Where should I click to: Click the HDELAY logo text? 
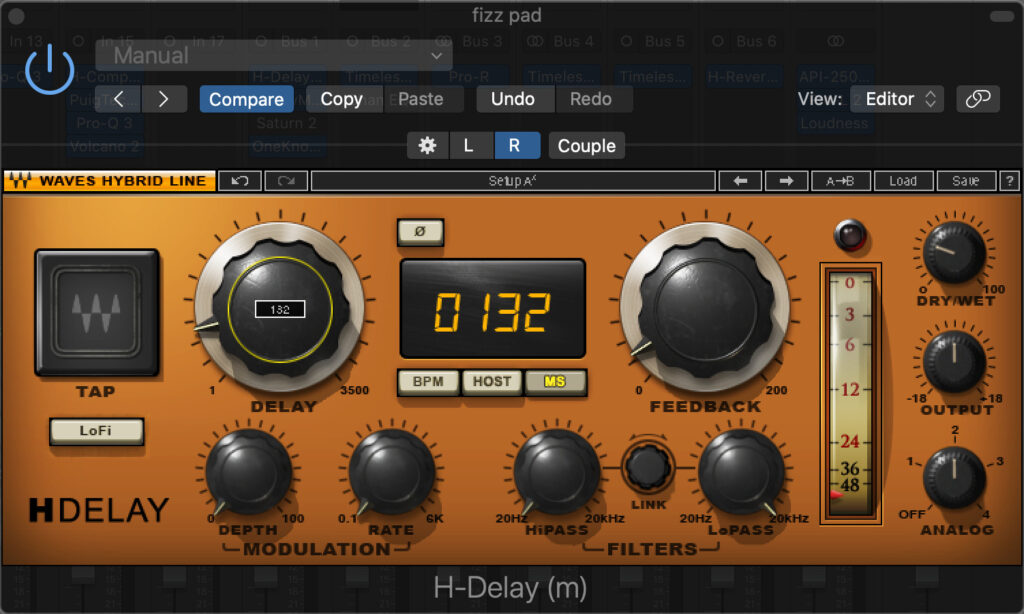point(99,510)
